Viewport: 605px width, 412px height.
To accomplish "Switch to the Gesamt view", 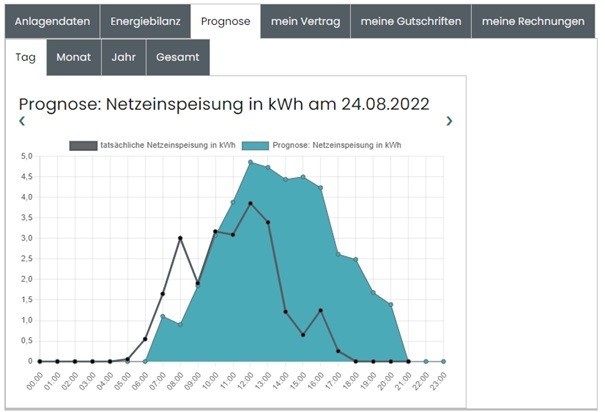I will [x=177, y=57].
